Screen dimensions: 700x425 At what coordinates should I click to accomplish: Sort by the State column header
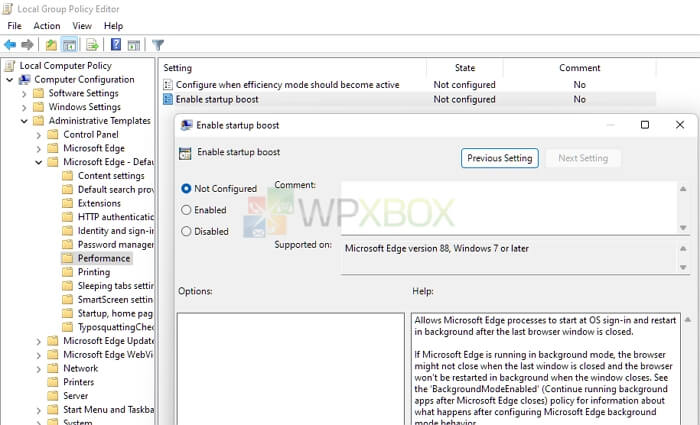click(x=465, y=68)
